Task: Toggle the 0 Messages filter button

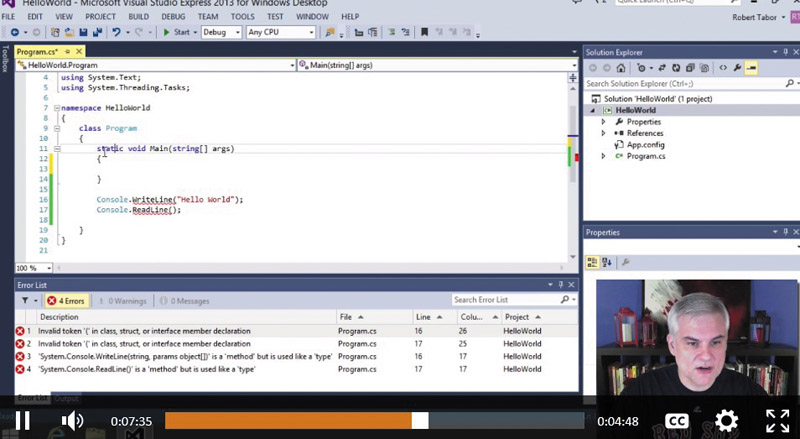Action: coord(184,301)
